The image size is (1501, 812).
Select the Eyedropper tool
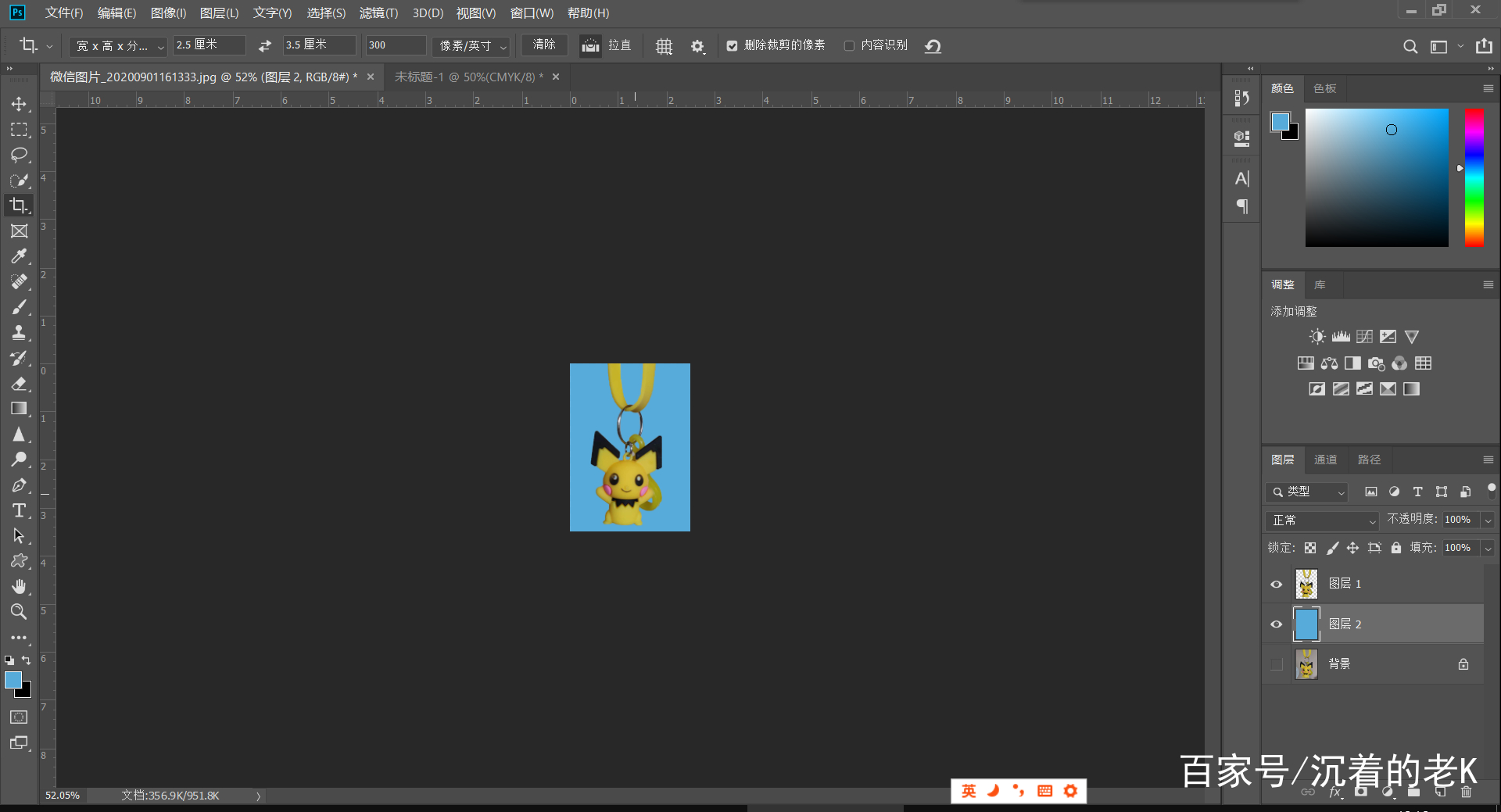(x=19, y=256)
